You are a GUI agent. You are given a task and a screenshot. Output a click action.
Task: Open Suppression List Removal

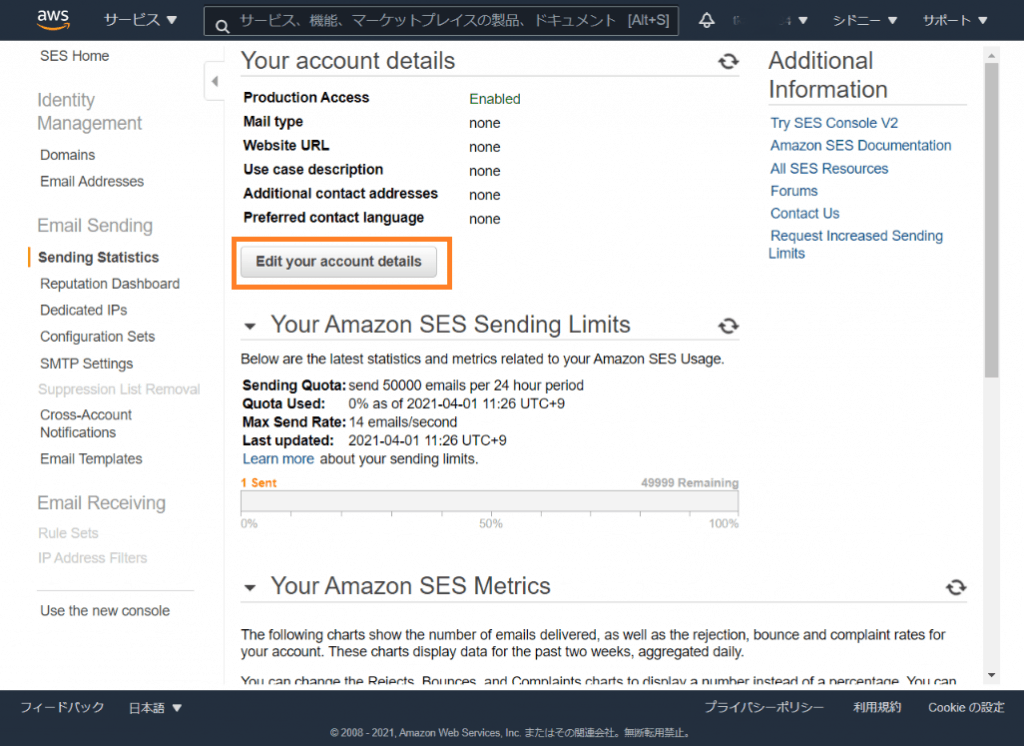coord(119,389)
